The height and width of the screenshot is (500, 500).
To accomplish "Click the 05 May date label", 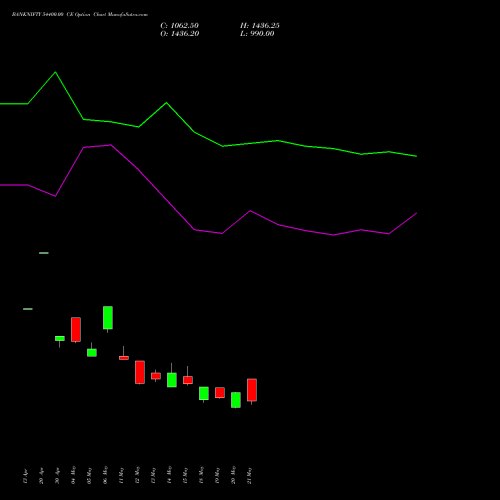I will (x=89, y=475).
